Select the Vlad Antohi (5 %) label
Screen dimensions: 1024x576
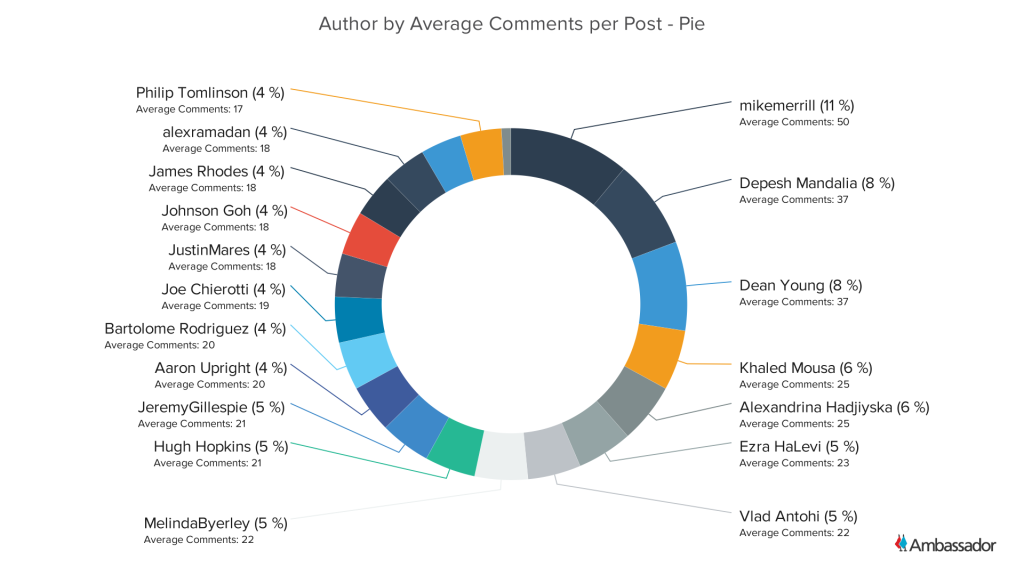pyautogui.click(x=798, y=516)
